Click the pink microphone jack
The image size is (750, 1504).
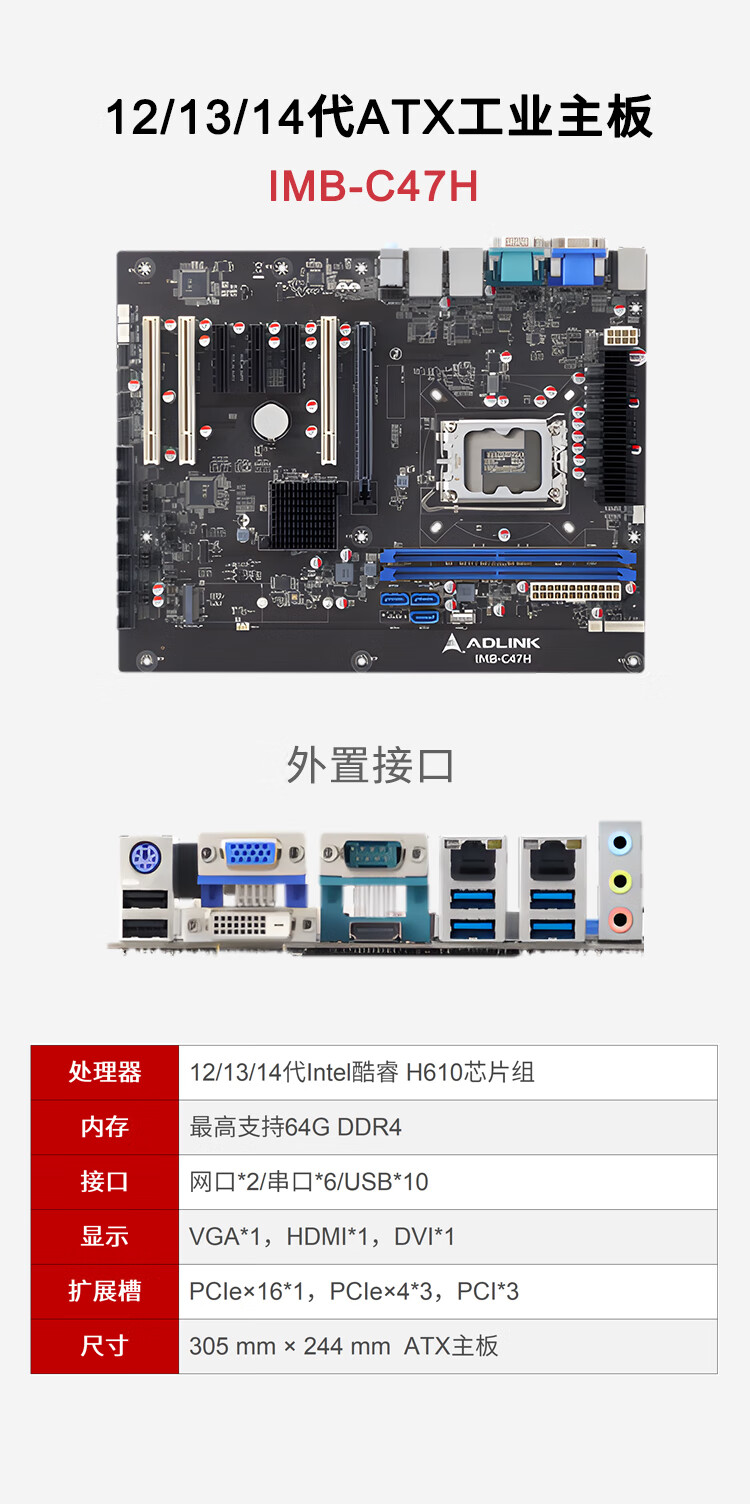(x=621, y=917)
